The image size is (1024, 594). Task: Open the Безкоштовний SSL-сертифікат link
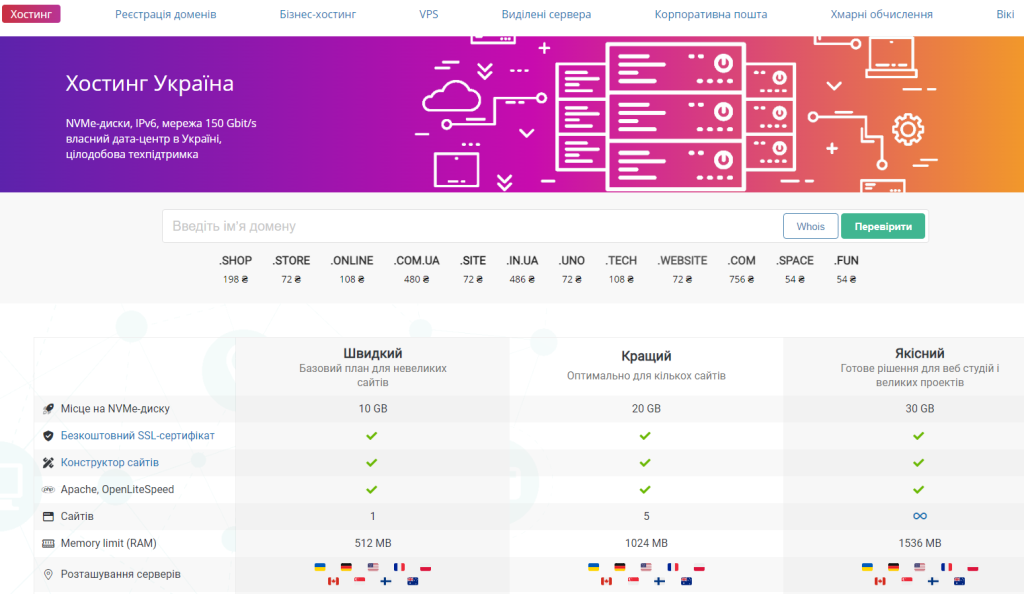tap(137, 436)
